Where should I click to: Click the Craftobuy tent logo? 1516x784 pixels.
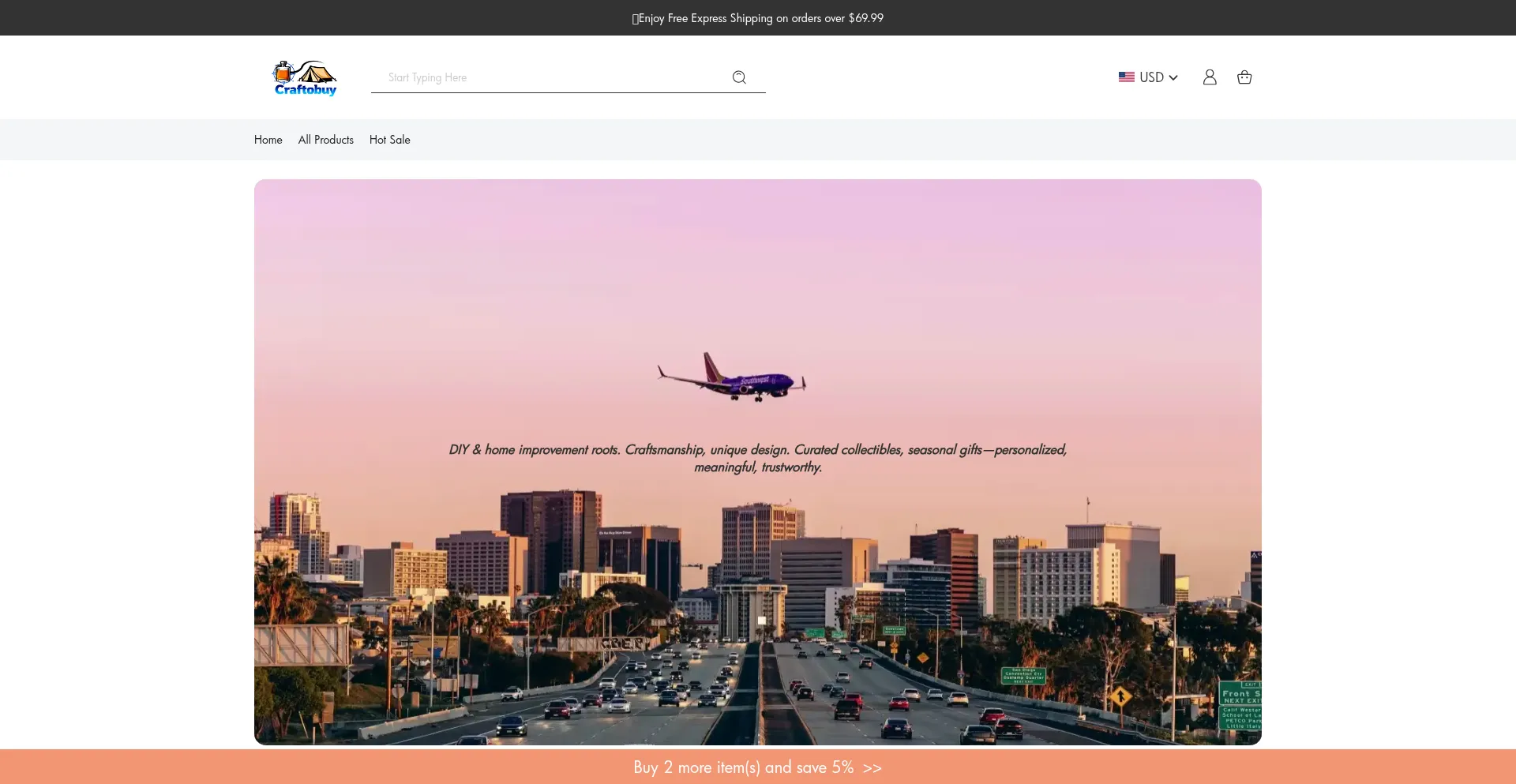click(x=305, y=77)
